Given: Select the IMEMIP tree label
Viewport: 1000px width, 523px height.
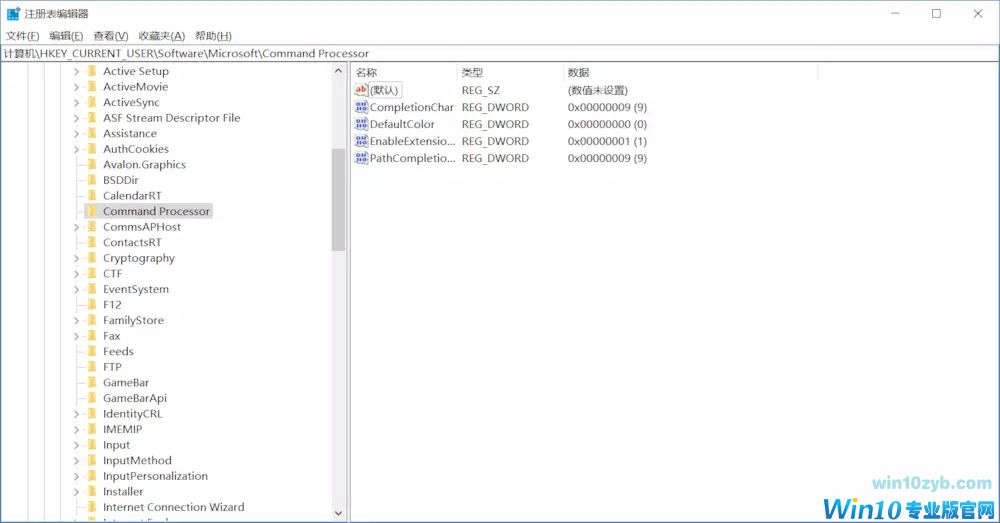Looking at the screenshot, I should [x=122, y=429].
